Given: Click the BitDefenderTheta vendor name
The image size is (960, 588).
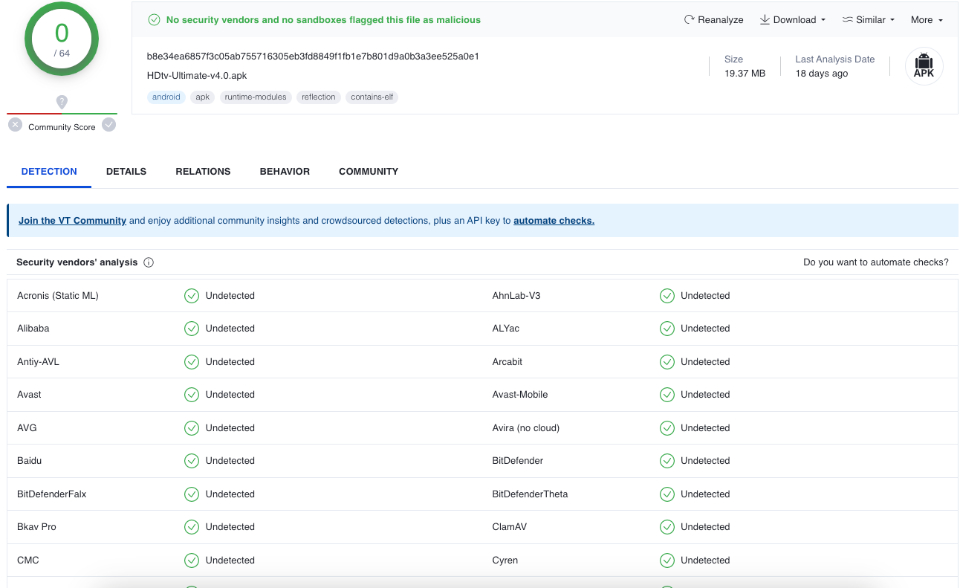Looking at the screenshot, I should (530, 494).
